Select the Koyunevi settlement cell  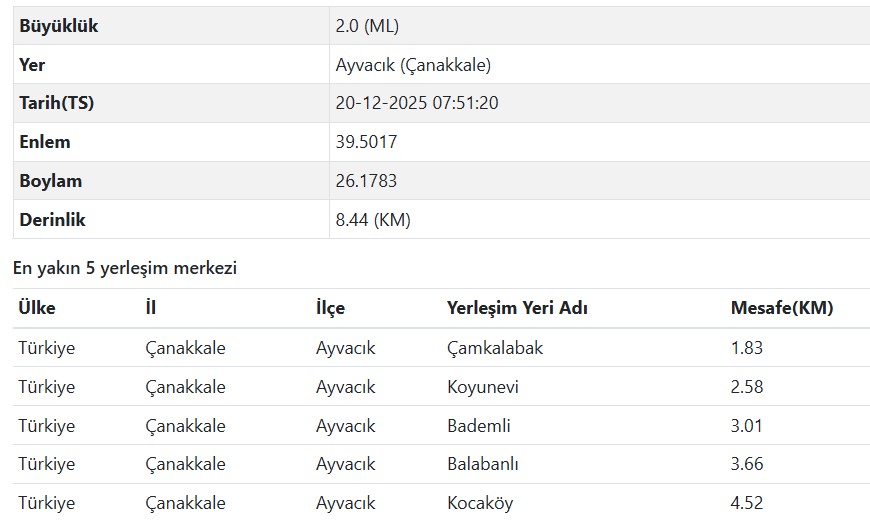483,387
